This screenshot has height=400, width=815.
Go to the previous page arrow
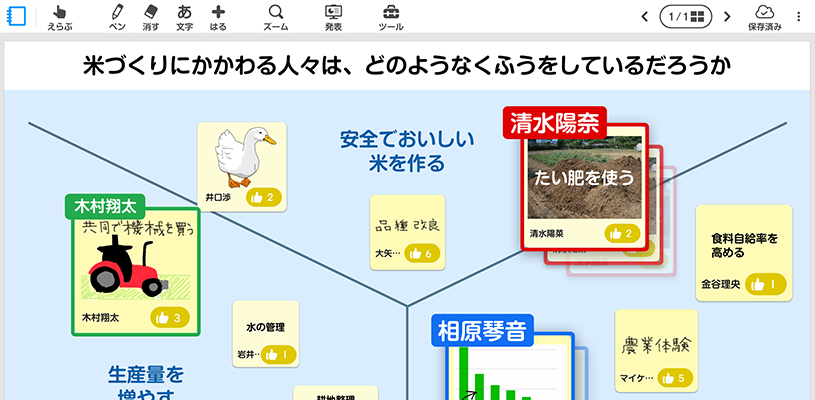pos(644,17)
